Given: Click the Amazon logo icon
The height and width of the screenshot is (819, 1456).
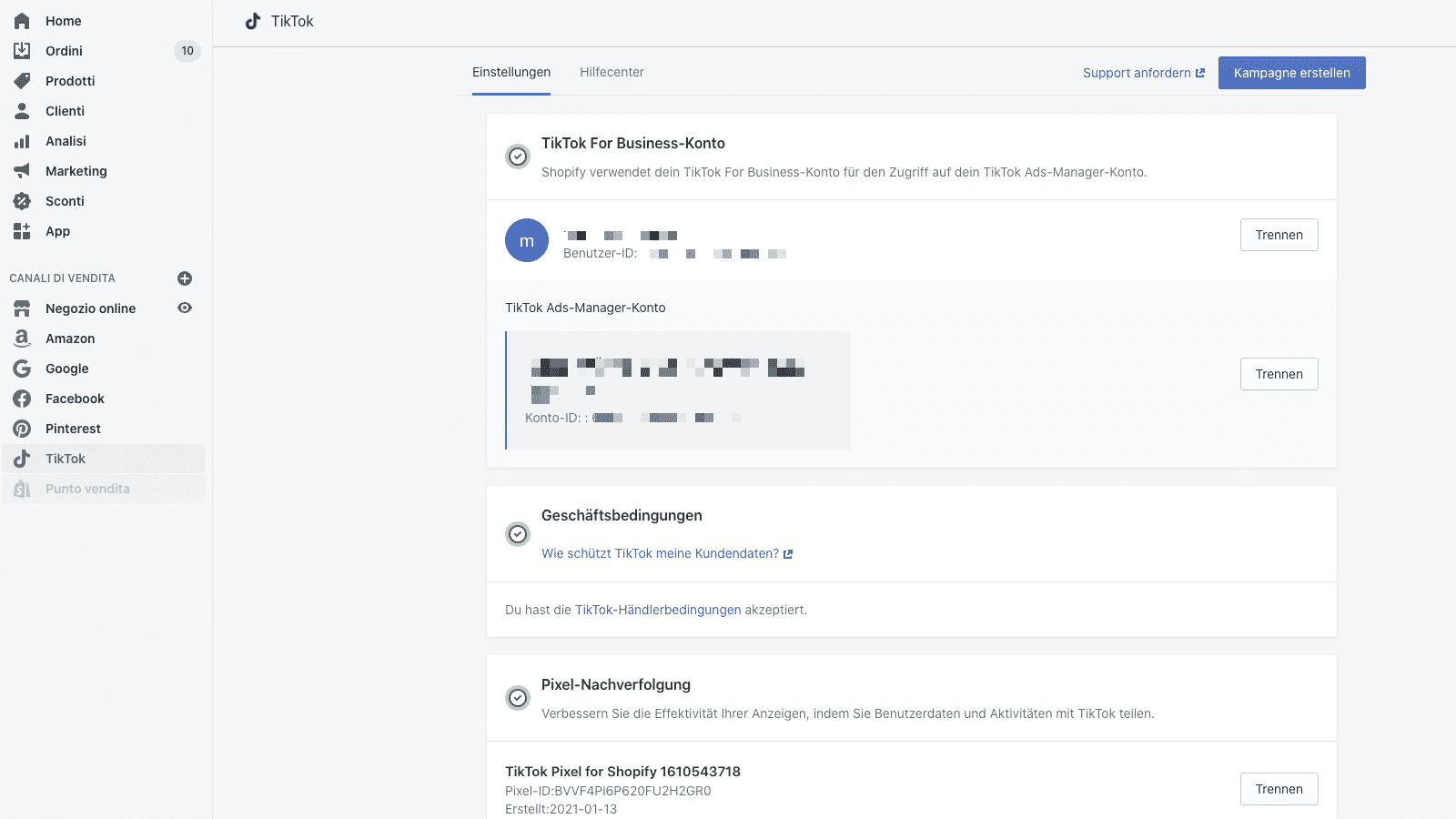Looking at the screenshot, I should point(22,339).
